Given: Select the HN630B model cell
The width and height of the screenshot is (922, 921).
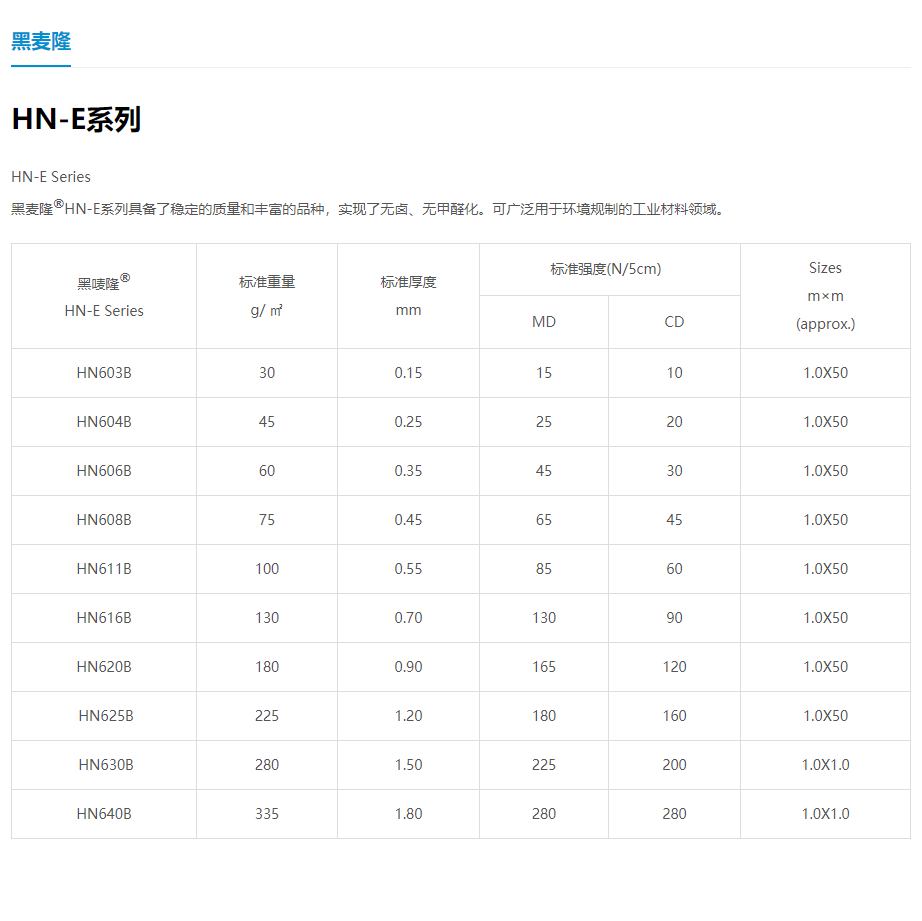Looking at the screenshot, I should (106, 765).
